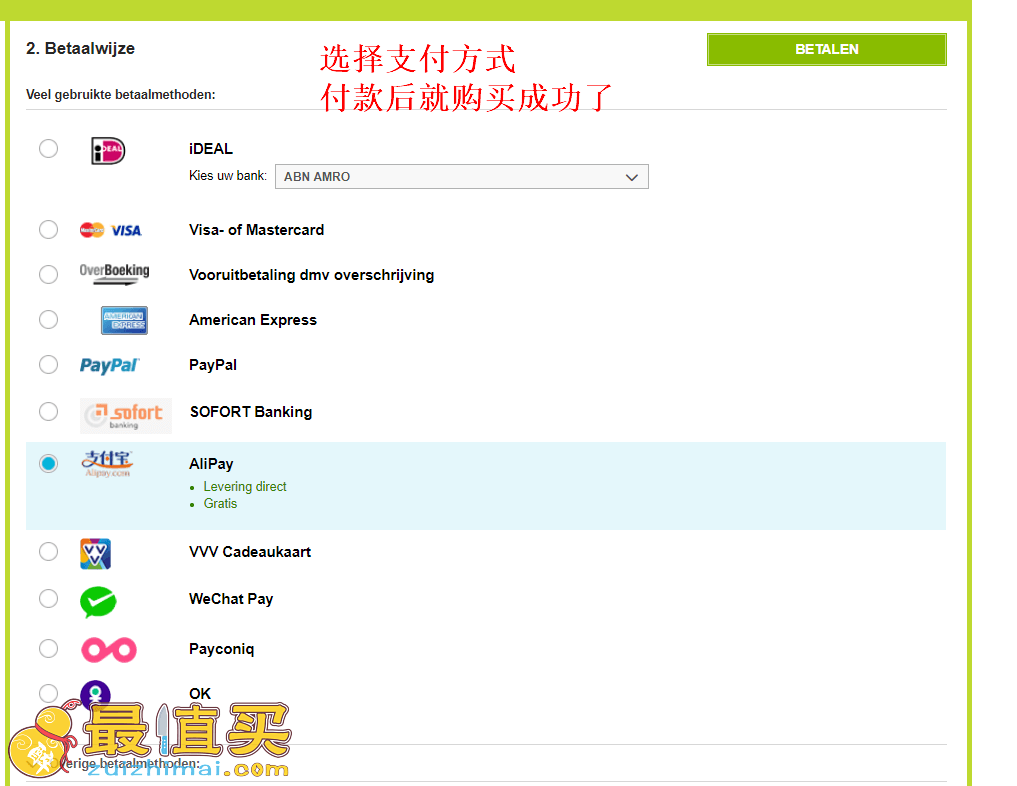Select the iDEAL radio button
This screenshot has width=1017, height=786.
48,149
